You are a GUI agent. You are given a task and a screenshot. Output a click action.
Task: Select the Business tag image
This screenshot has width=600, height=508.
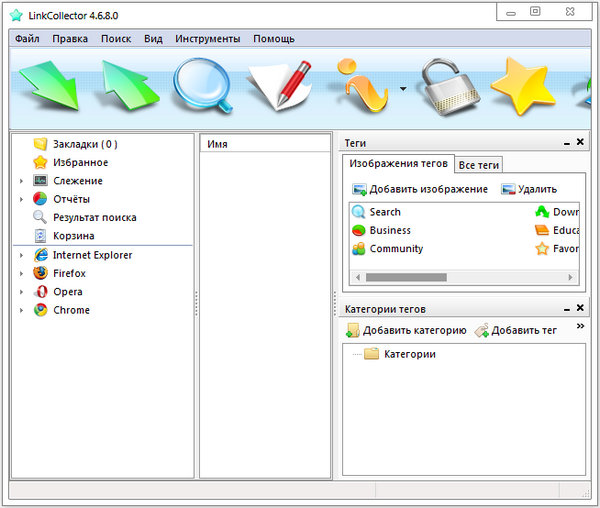click(389, 230)
